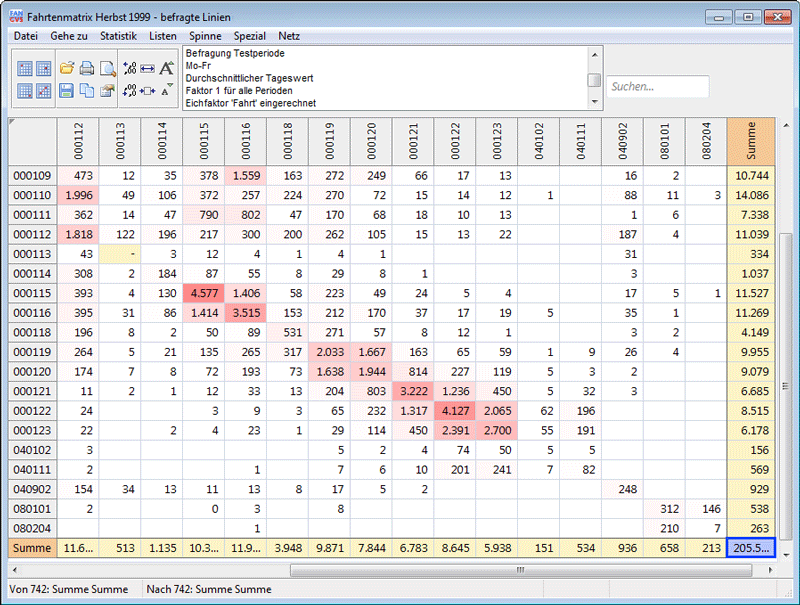Open the Datei menu

coord(26,36)
